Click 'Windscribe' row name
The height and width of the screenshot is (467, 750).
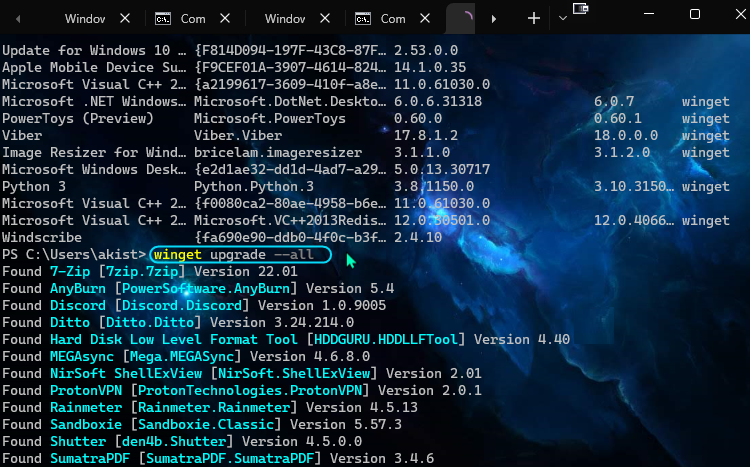pos(42,237)
